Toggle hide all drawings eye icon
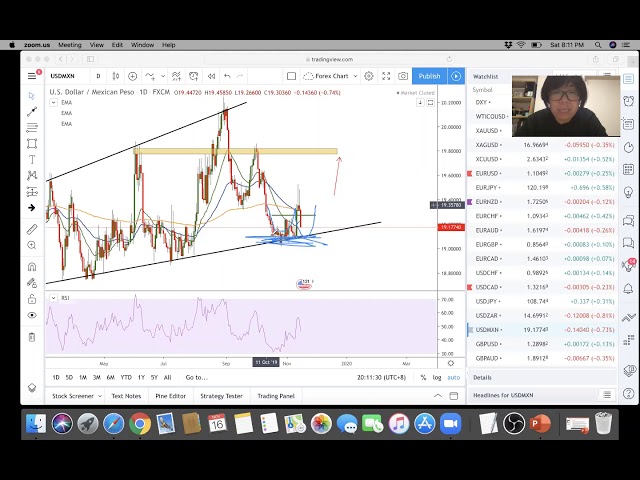Screen dimensions: 640x480 click(32, 315)
